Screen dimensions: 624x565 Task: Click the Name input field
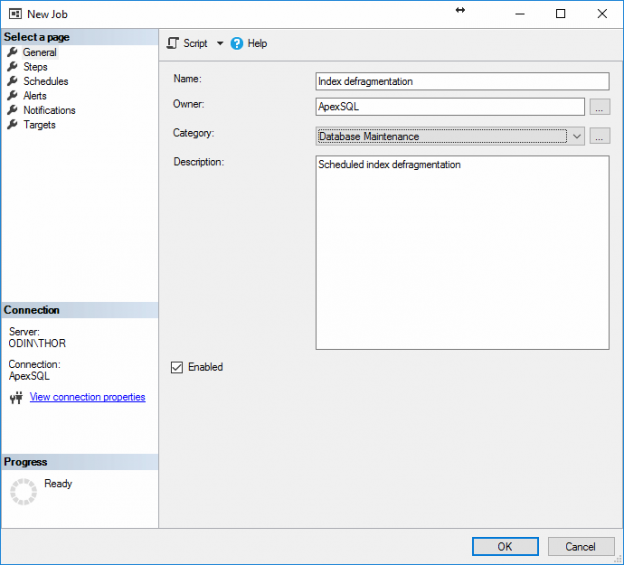tap(462, 81)
